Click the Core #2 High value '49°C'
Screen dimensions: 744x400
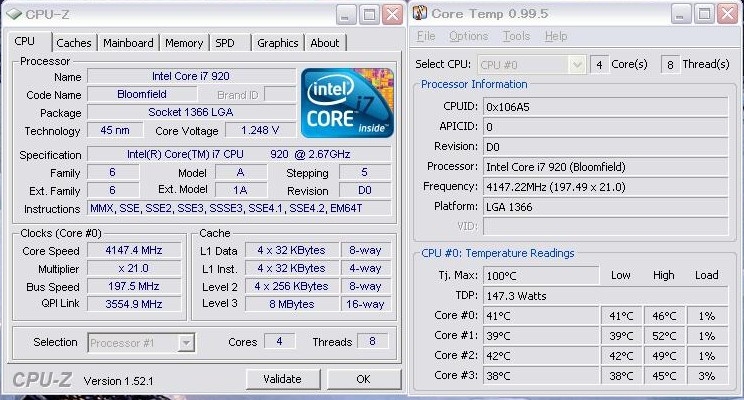(x=664, y=355)
